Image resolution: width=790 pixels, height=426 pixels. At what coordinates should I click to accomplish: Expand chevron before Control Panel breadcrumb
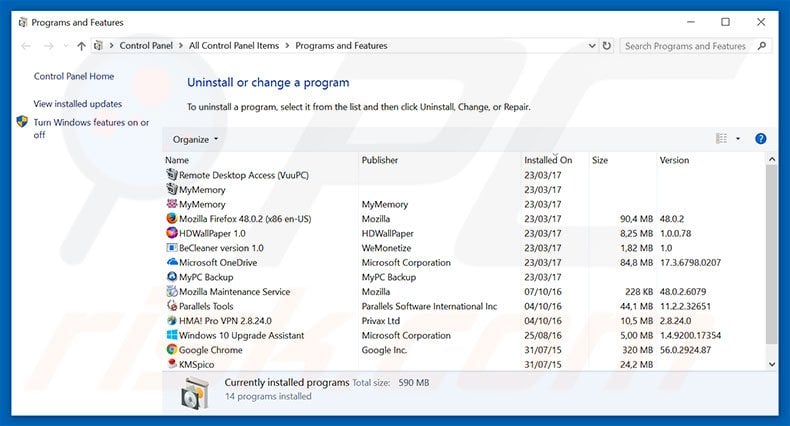(x=111, y=46)
